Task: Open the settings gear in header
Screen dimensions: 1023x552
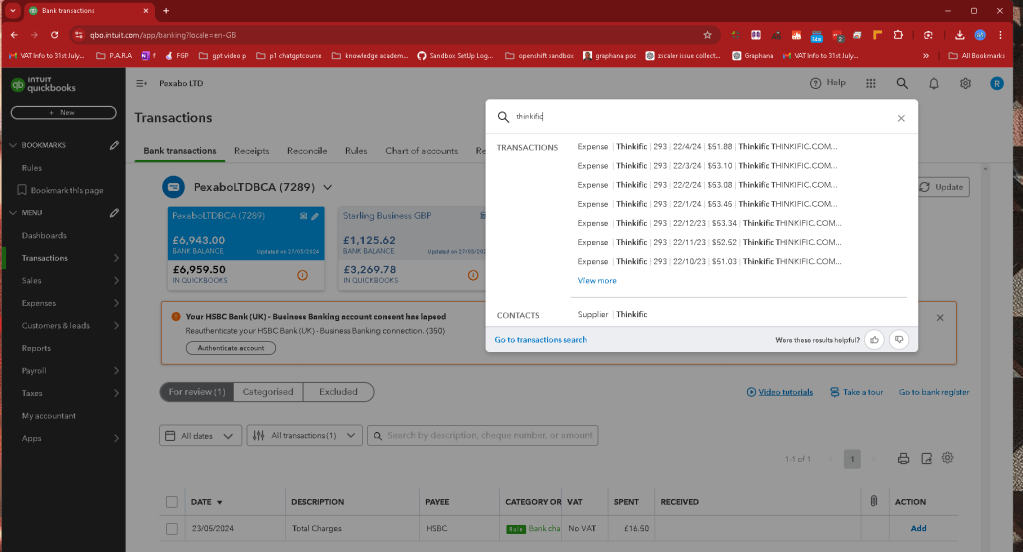Action: pos(965,84)
